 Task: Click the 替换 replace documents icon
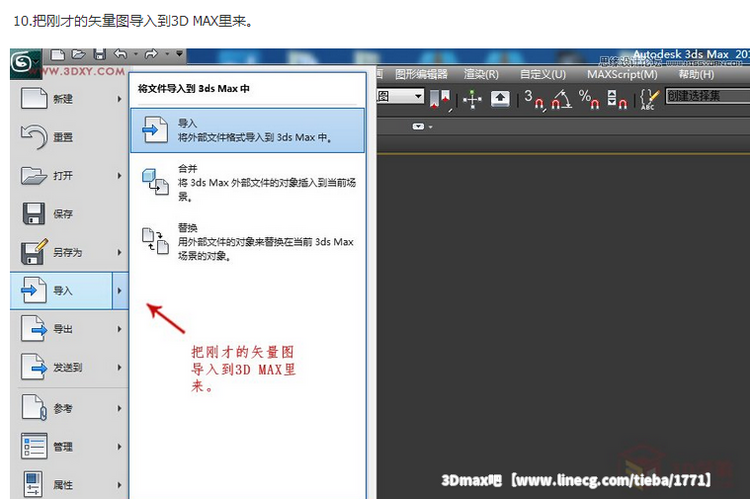155,241
